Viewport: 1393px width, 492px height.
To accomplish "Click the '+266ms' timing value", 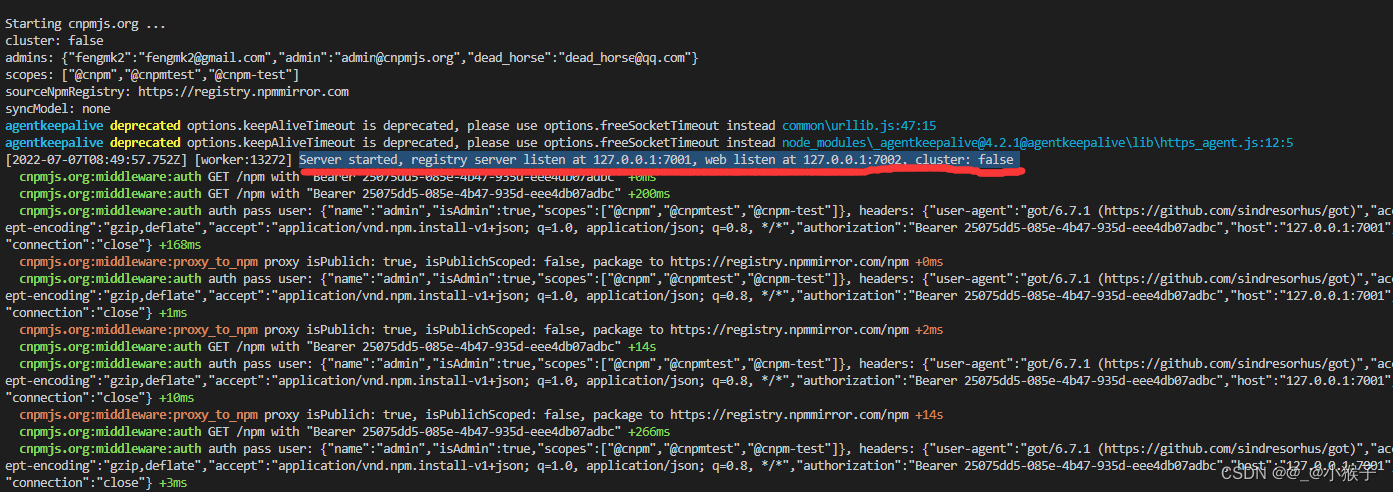I will (649, 432).
